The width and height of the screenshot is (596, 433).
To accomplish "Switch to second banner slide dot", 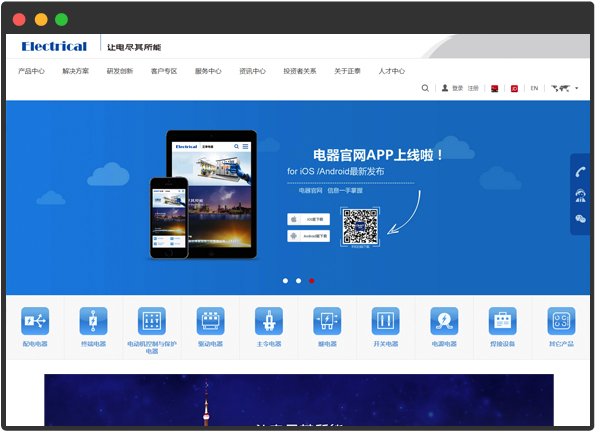I will pyautogui.click(x=298, y=281).
